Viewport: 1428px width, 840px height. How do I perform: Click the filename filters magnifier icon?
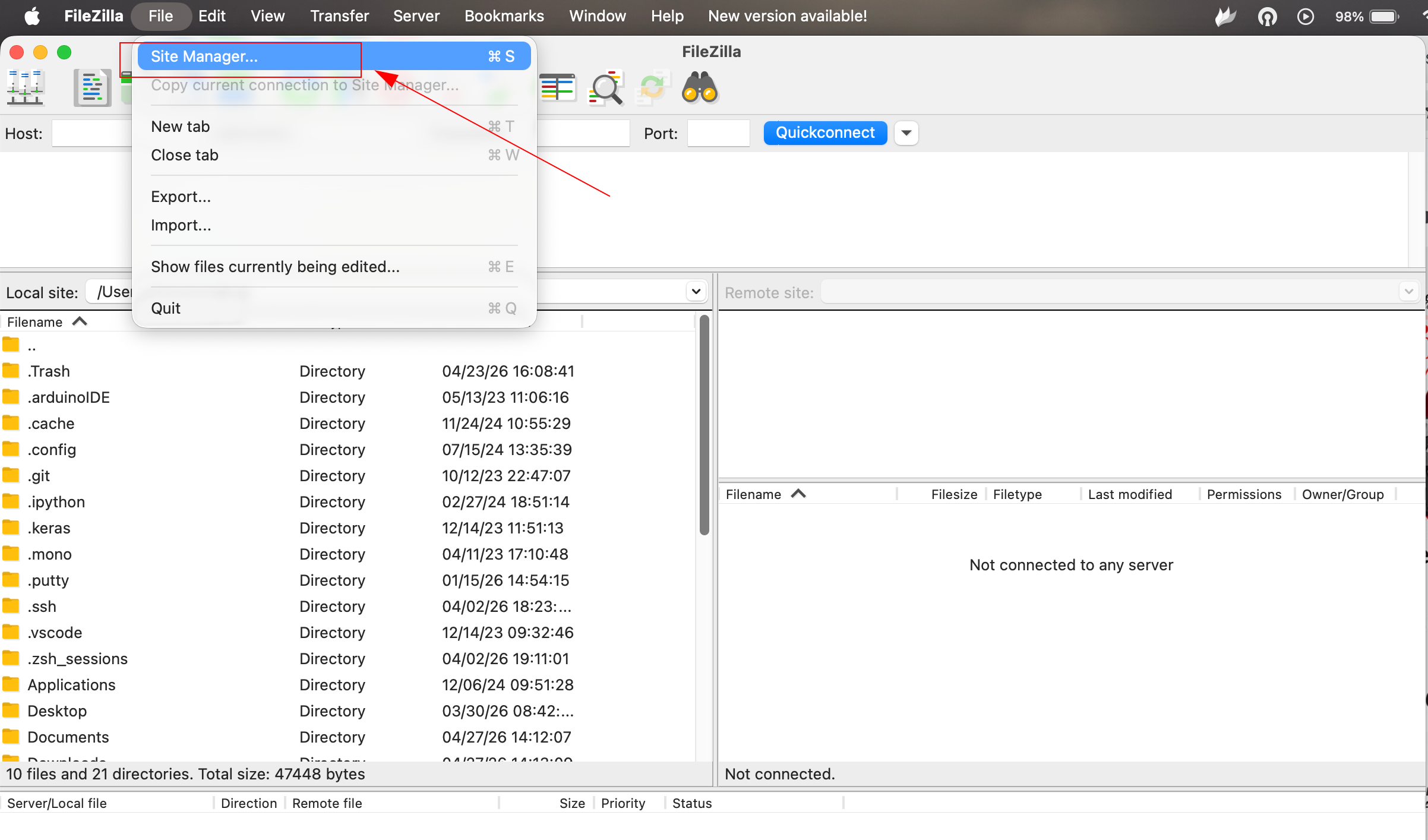coord(606,88)
